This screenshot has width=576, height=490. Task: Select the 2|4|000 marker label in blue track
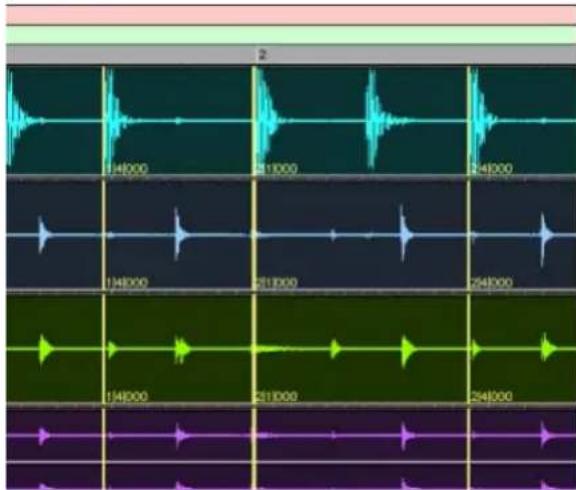coord(492,283)
